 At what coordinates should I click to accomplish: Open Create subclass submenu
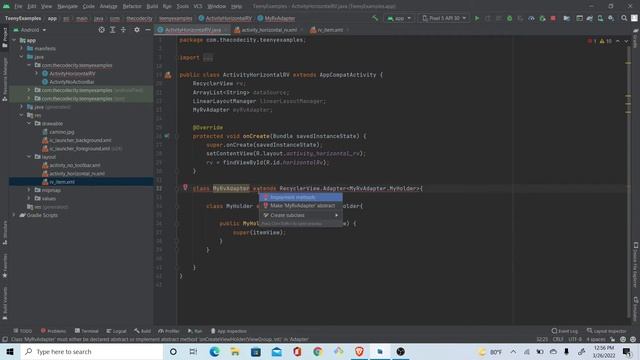(301, 215)
